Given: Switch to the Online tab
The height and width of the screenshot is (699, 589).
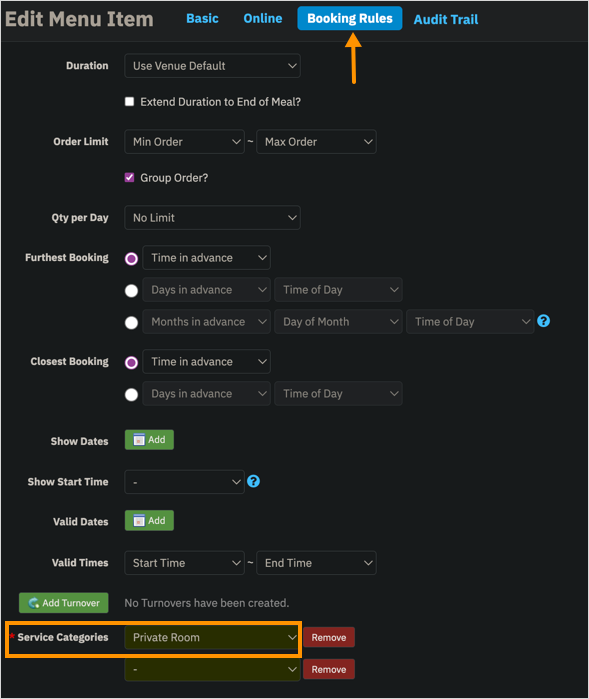Looking at the screenshot, I should pyautogui.click(x=263, y=19).
